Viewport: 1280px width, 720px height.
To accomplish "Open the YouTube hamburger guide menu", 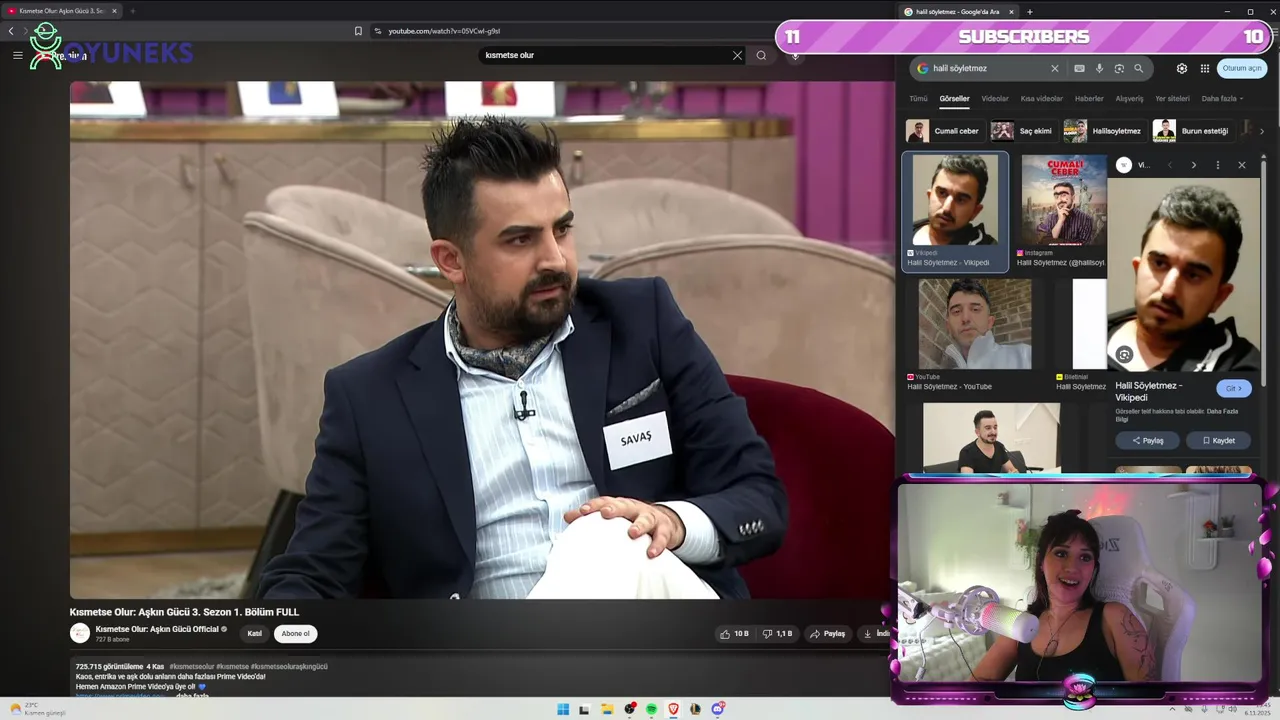I will tap(17, 55).
